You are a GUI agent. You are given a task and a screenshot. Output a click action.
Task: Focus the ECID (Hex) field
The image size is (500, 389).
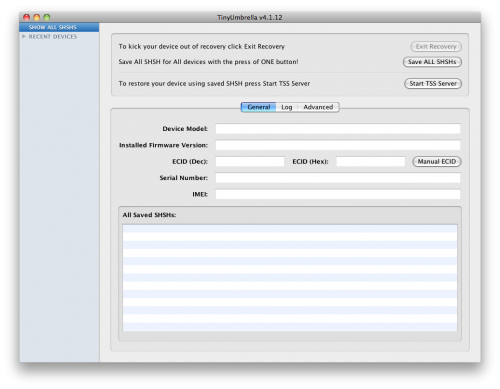pyautogui.click(x=370, y=161)
